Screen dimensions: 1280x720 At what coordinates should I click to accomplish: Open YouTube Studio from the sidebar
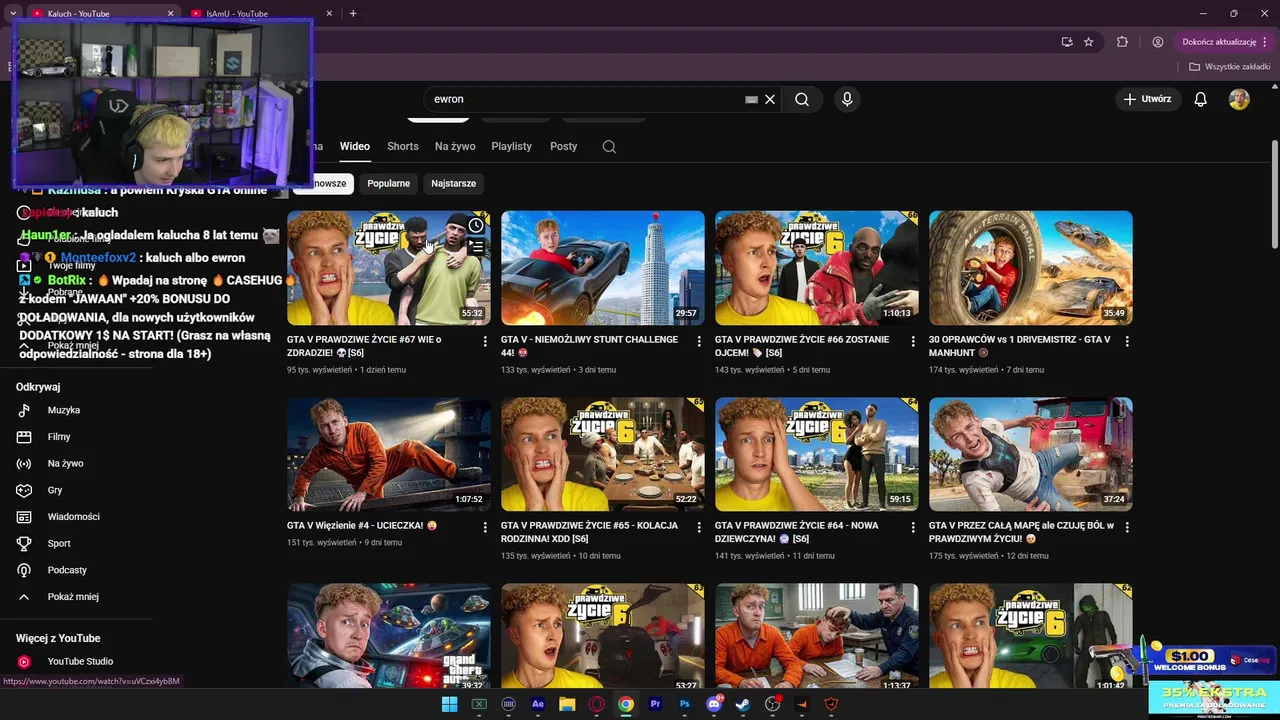point(80,661)
